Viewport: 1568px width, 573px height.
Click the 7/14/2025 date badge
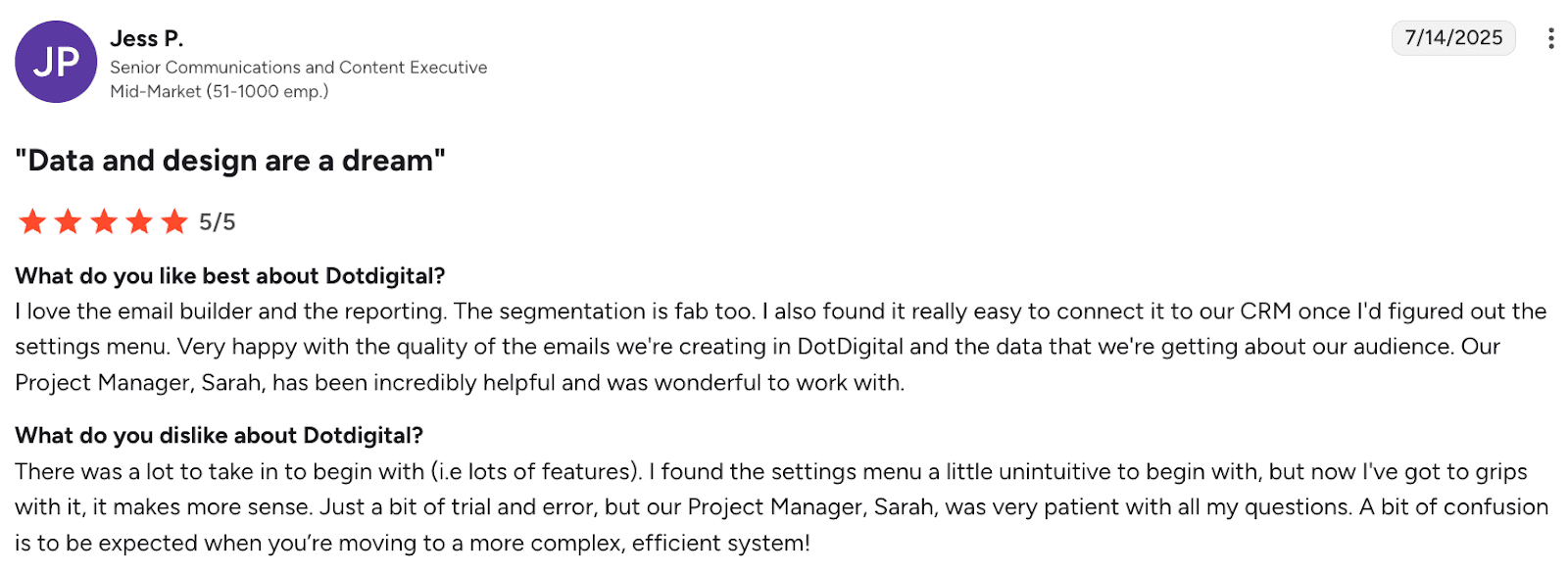1453,38
